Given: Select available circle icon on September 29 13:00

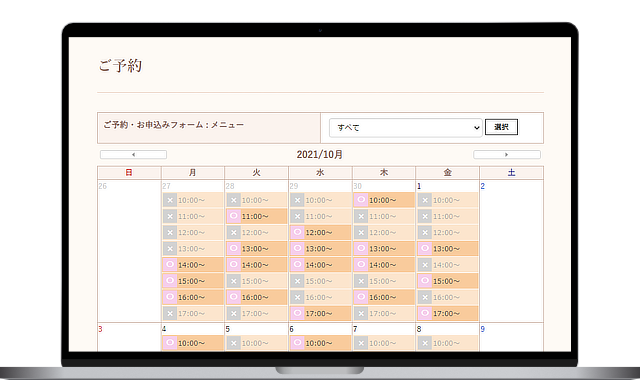Looking at the screenshot, I should (297, 249).
